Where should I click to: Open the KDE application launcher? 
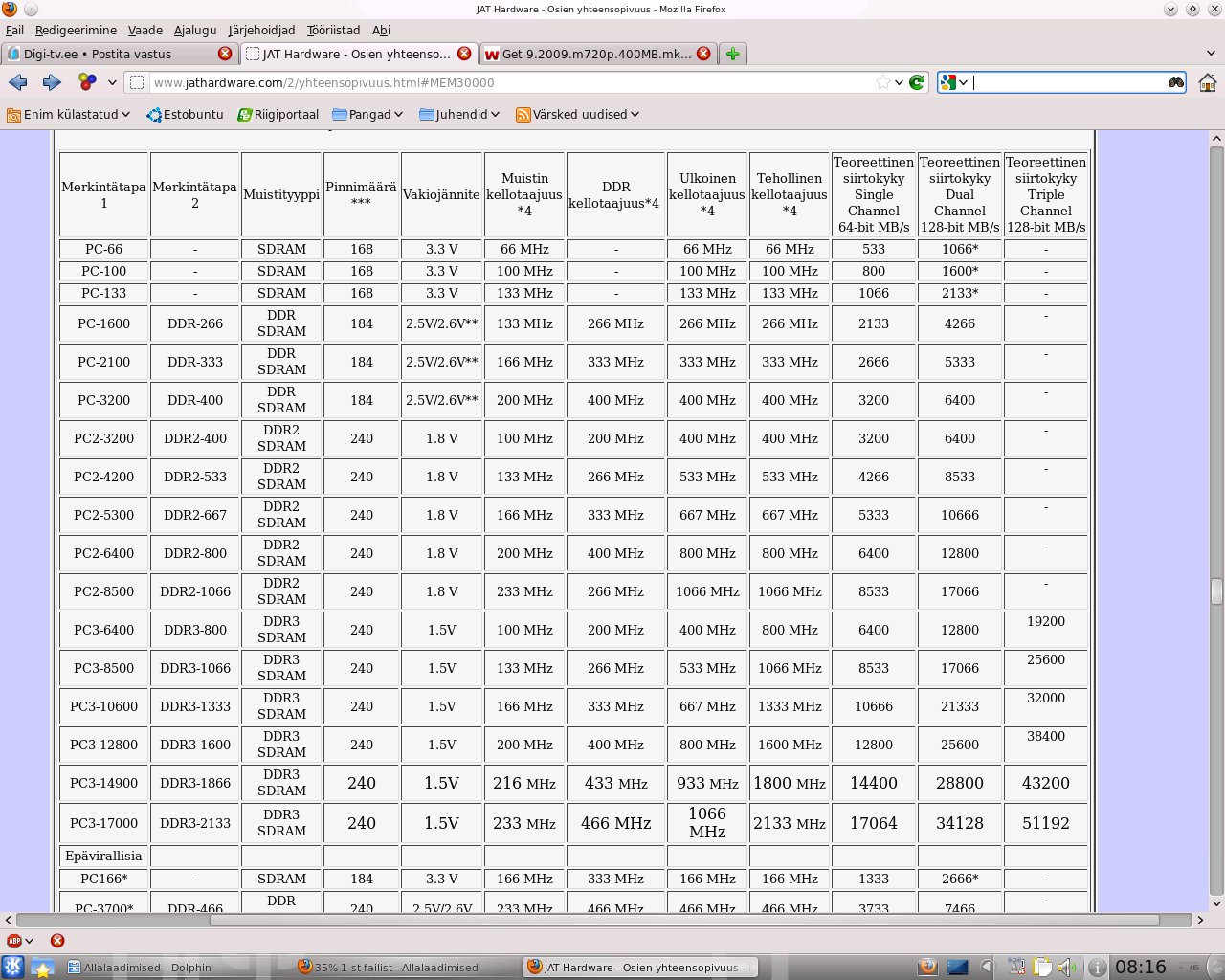pyautogui.click(x=12, y=967)
